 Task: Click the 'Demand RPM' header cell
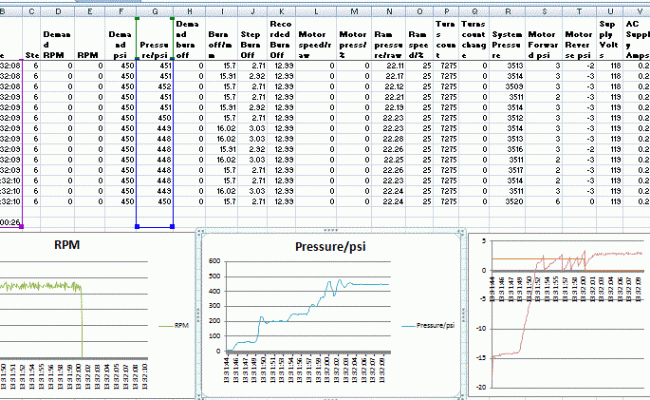click(x=58, y=38)
